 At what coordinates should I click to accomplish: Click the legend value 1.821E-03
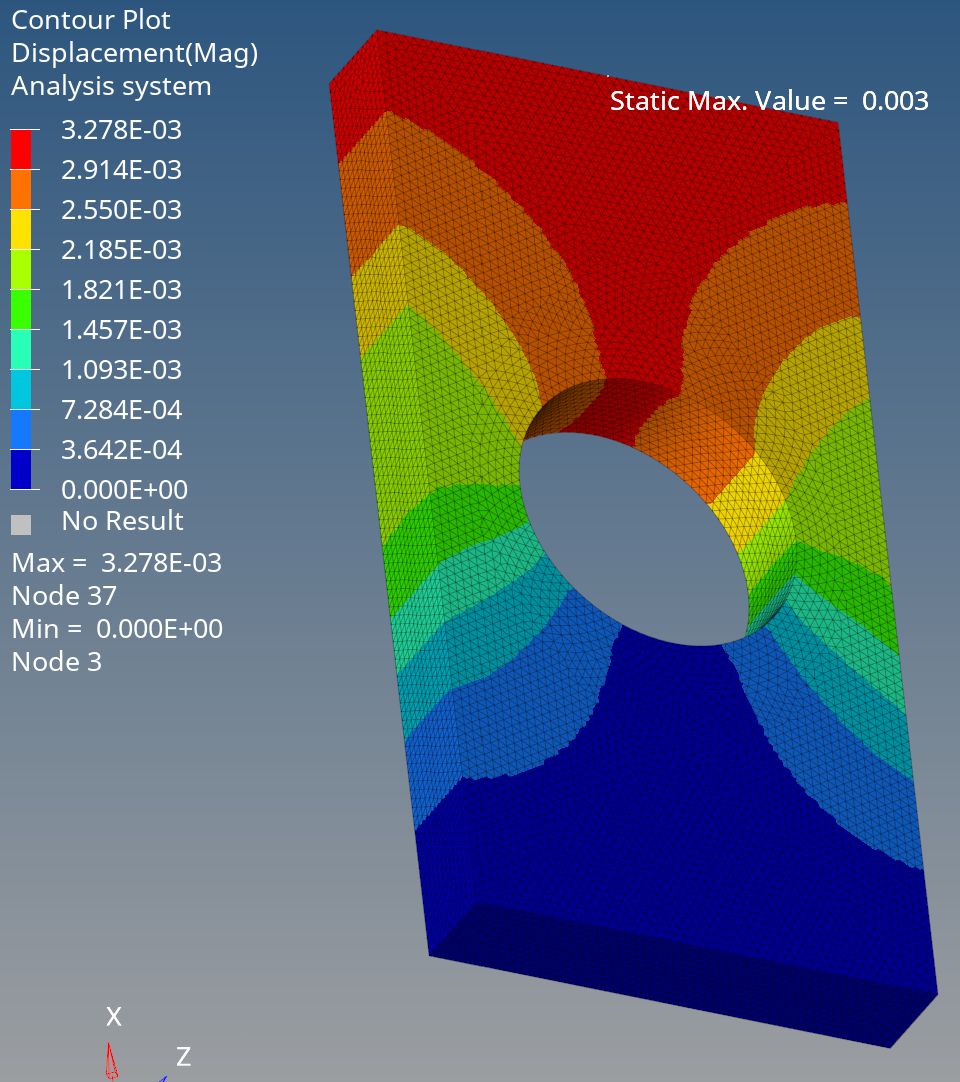point(121,290)
